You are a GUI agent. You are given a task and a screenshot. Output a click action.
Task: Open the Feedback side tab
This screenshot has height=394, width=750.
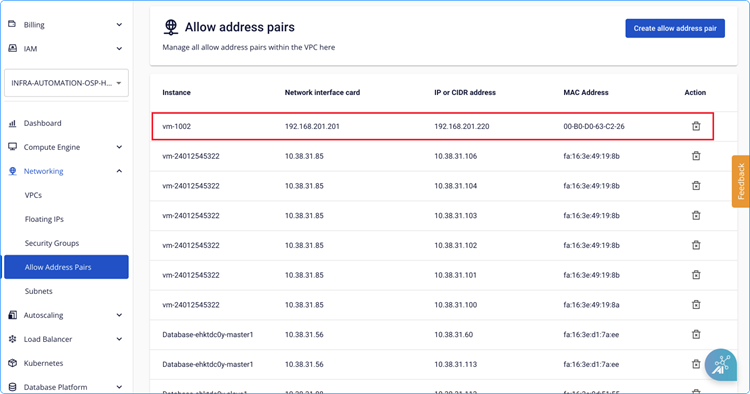(x=740, y=181)
